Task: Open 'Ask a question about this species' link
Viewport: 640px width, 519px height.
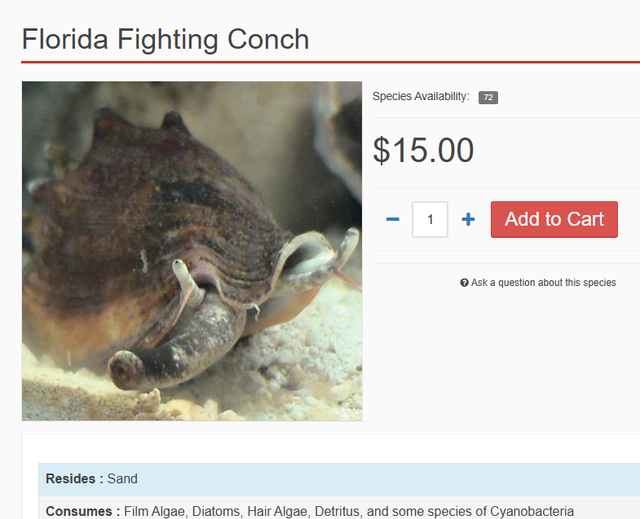Action: tap(543, 283)
